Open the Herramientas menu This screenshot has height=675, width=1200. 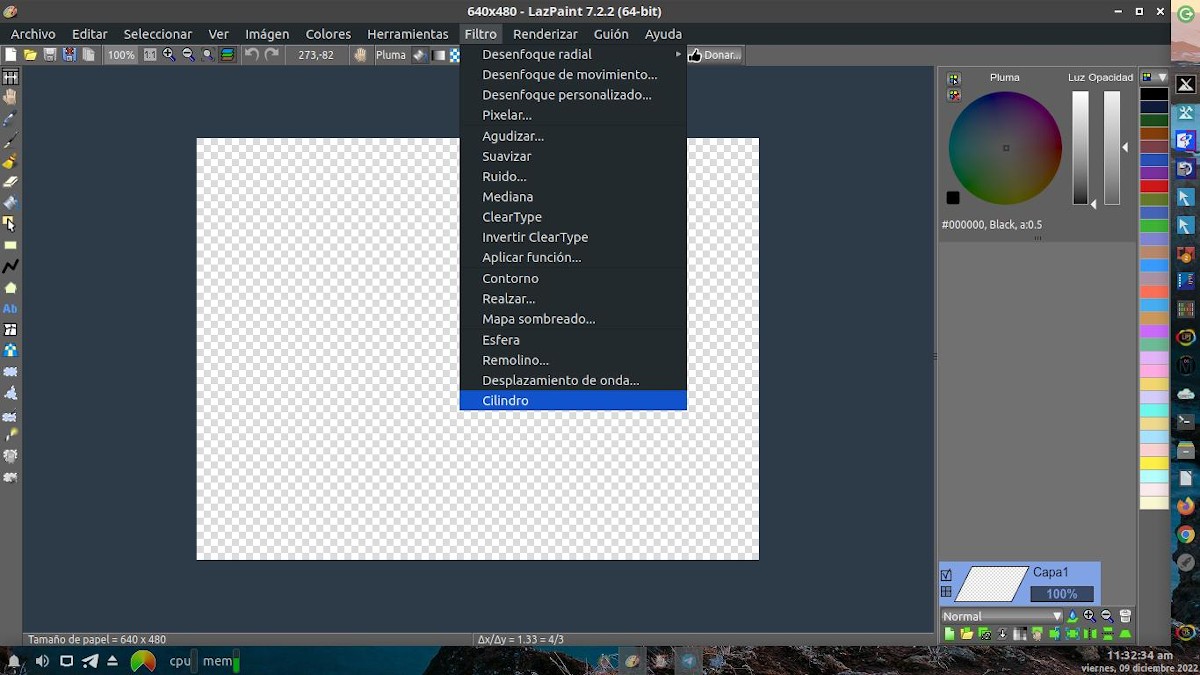[x=408, y=34]
